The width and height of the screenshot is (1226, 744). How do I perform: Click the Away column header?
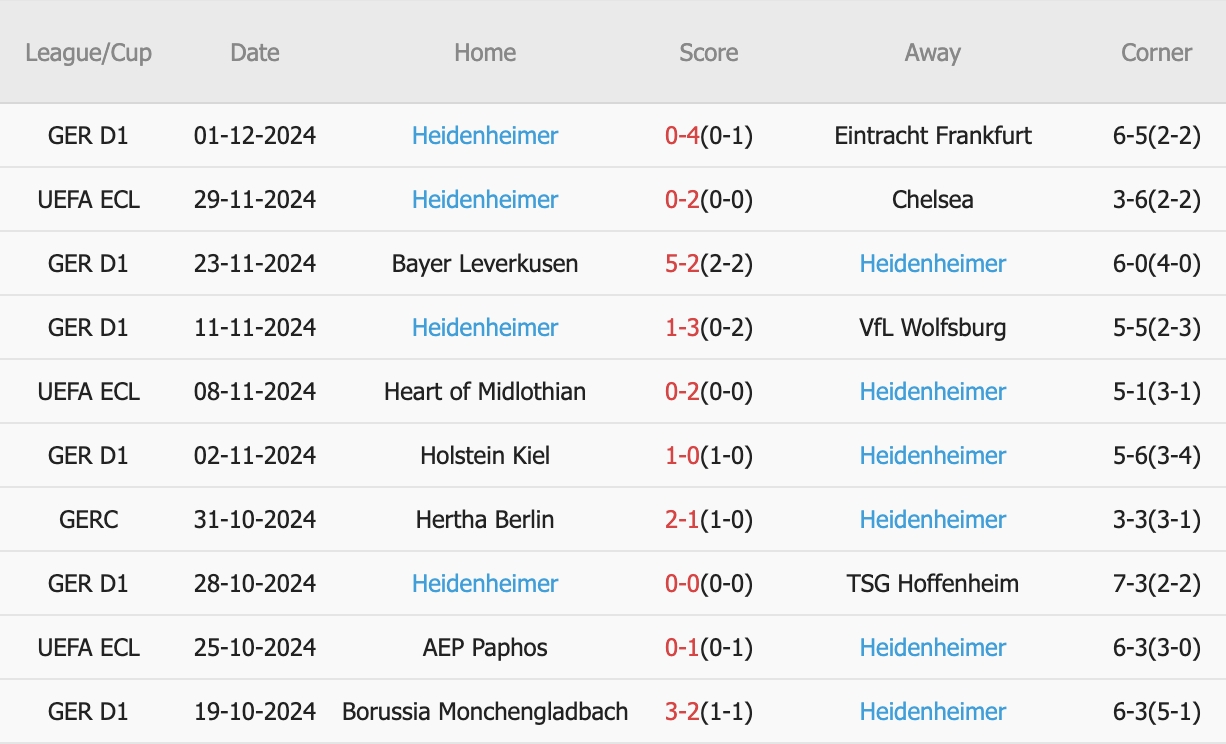[x=932, y=53]
